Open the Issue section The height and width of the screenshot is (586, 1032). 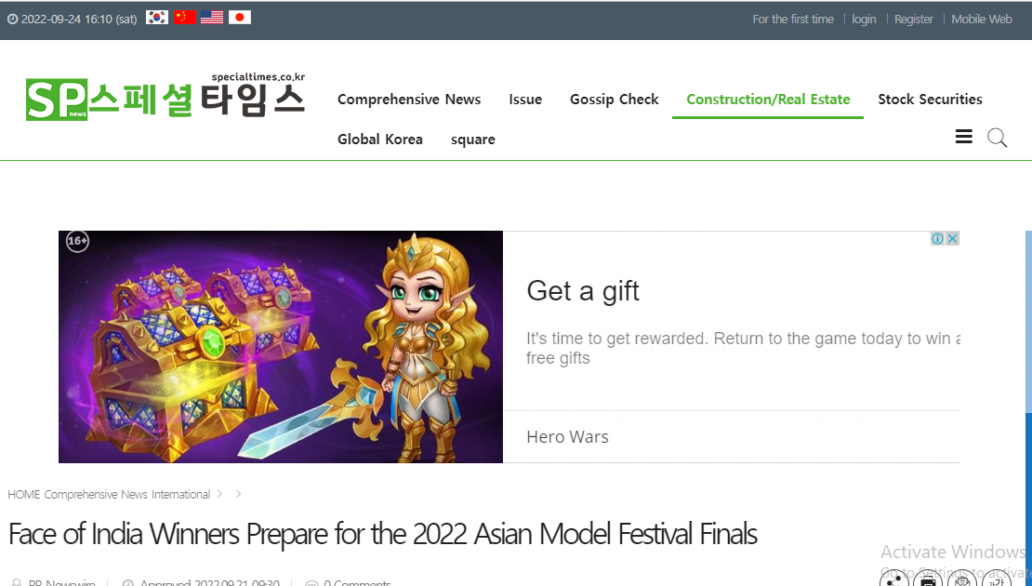tap(525, 99)
